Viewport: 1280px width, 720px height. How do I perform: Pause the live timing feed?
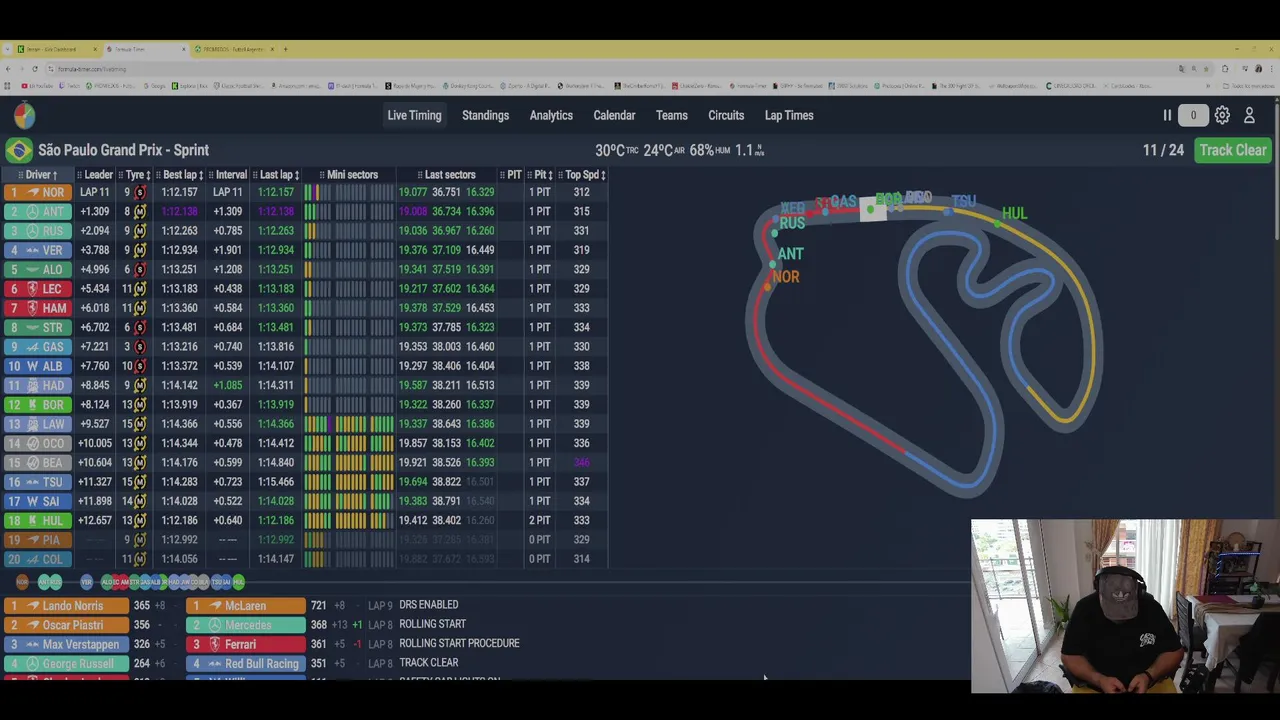point(1167,115)
